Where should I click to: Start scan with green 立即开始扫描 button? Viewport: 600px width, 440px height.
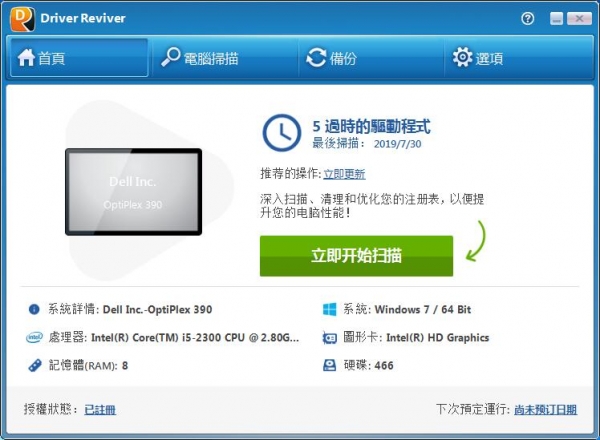click(x=356, y=256)
